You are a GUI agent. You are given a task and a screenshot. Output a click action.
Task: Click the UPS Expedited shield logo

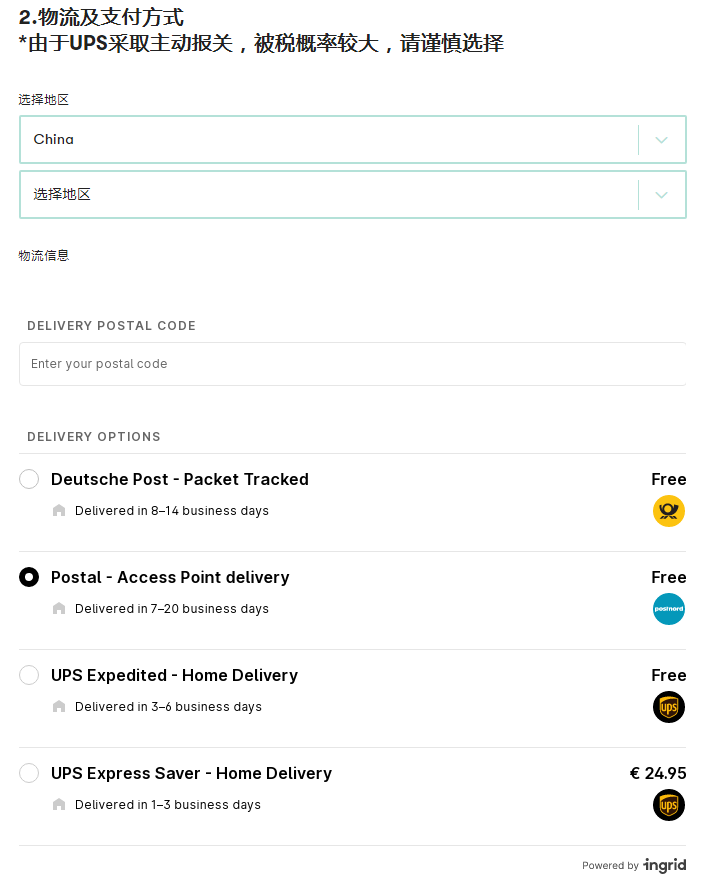click(x=669, y=707)
